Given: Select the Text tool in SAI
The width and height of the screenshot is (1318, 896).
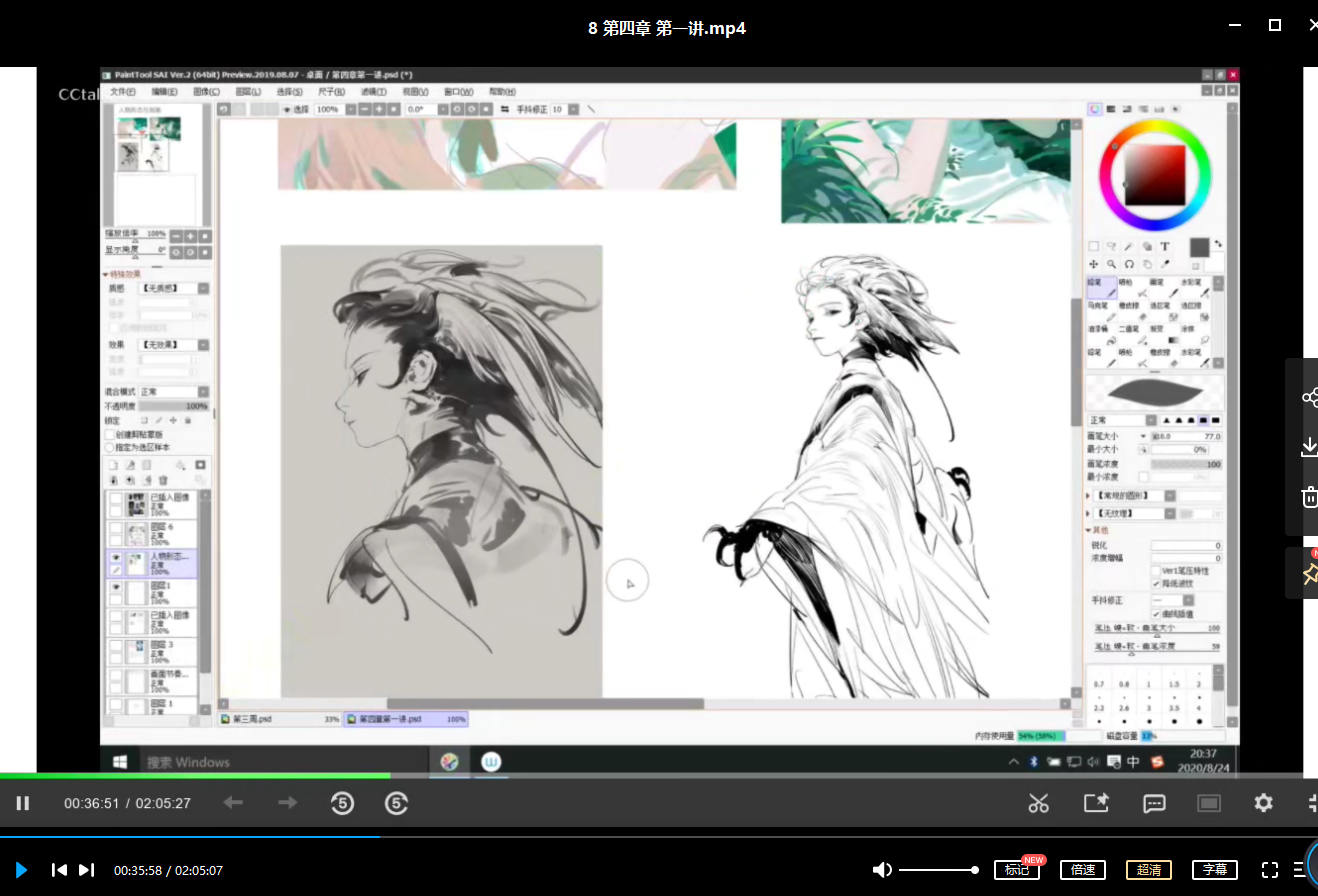Looking at the screenshot, I should point(1165,246).
